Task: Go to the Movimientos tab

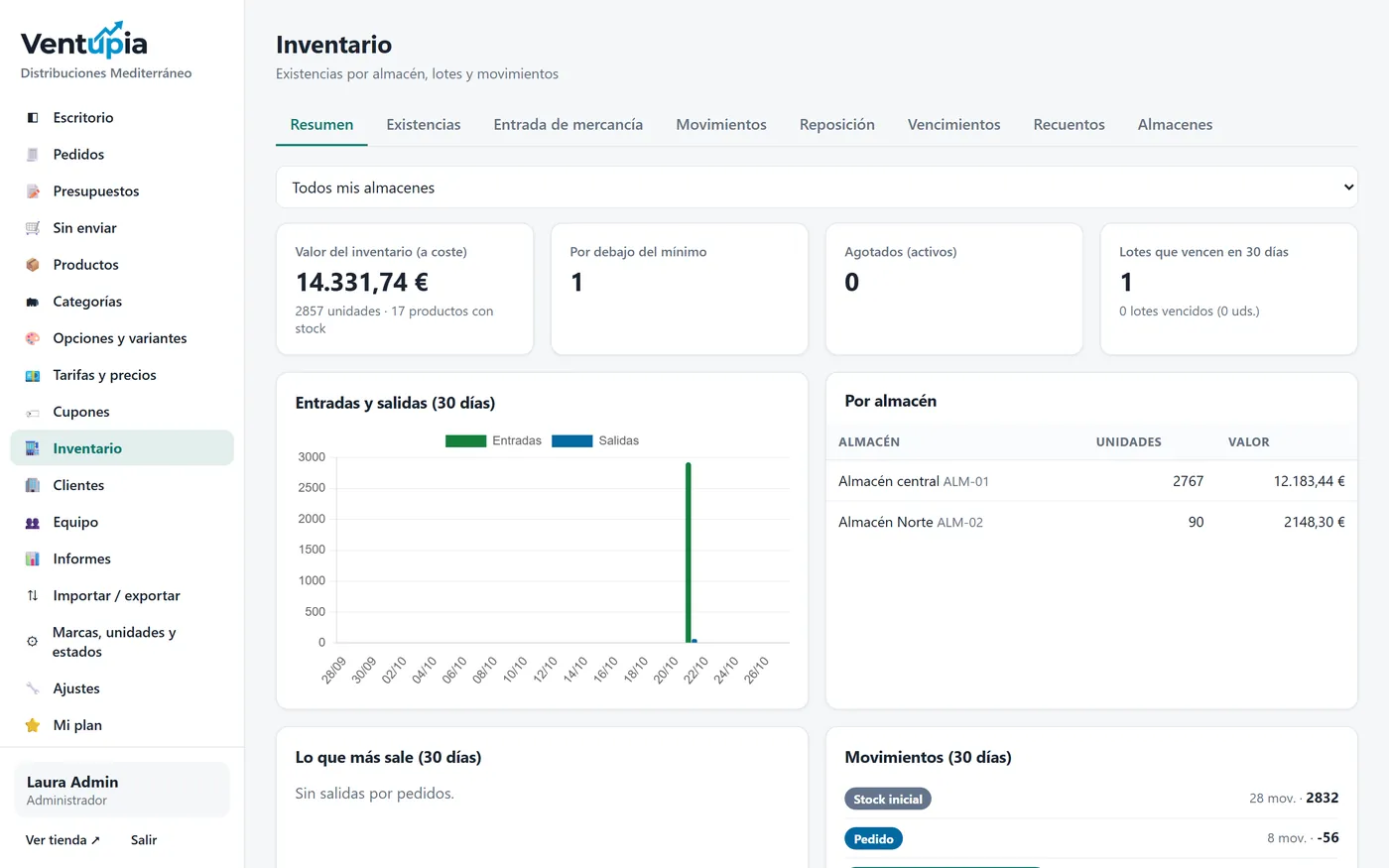Action: pyautogui.click(x=721, y=125)
